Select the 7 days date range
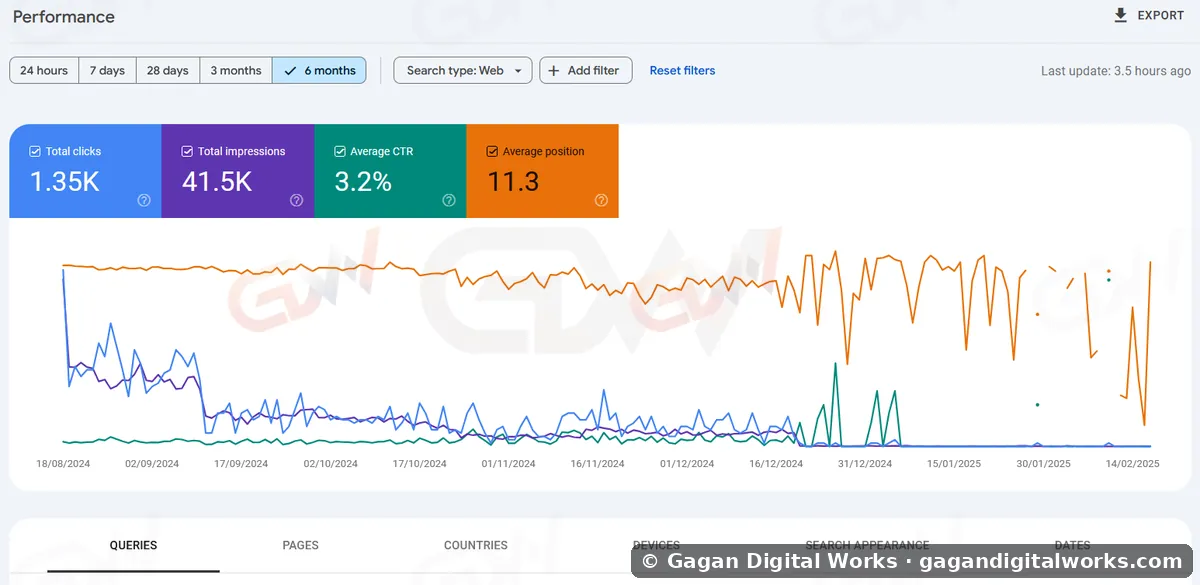Image resolution: width=1200 pixels, height=585 pixels. (107, 71)
